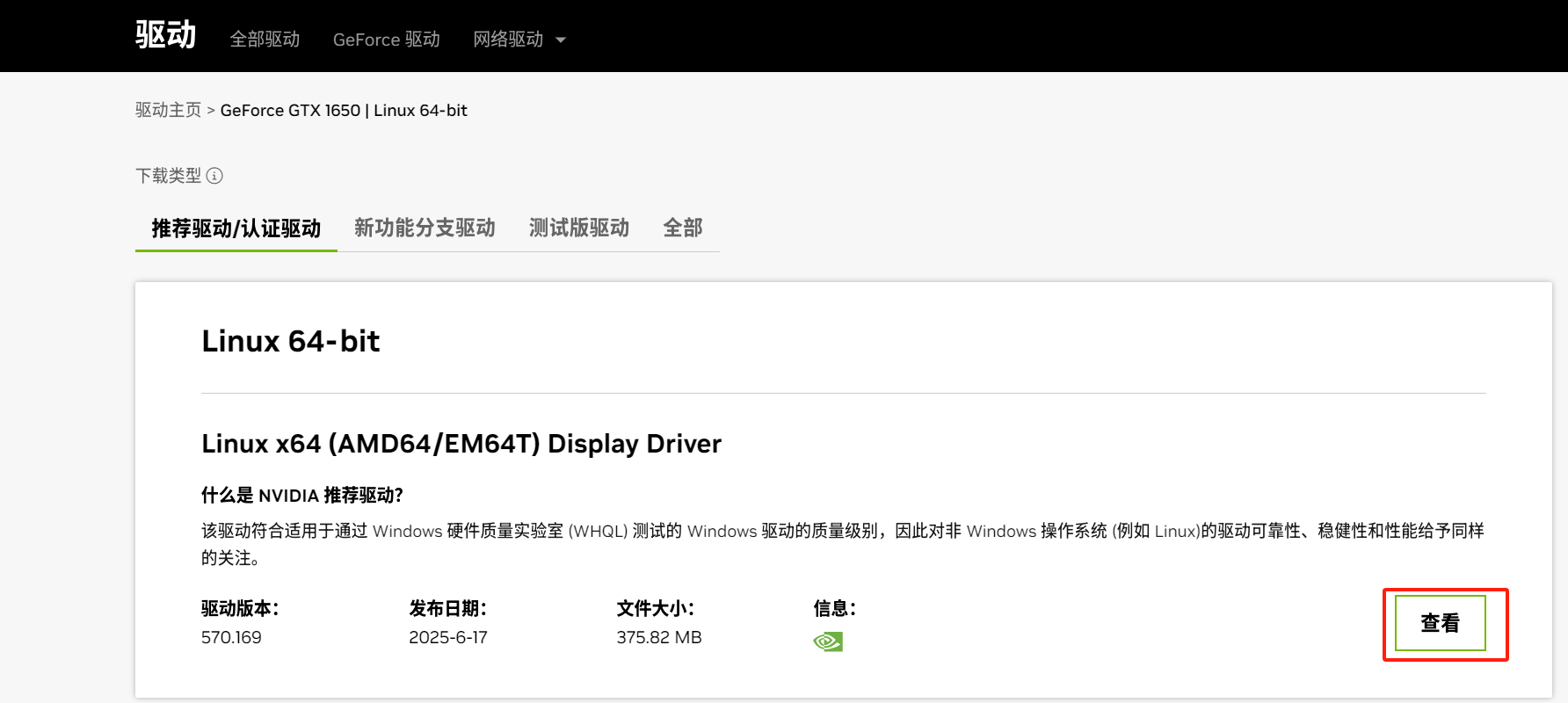Click the 信息: label
1568x703 pixels.
tap(834, 608)
